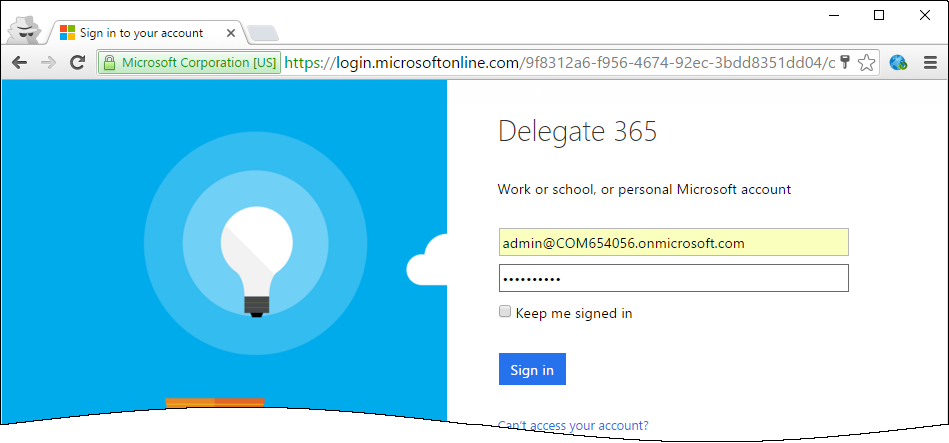Open the Can't access your account link
The width and height of the screenshot is (949, 443).
tap(573, 426)
